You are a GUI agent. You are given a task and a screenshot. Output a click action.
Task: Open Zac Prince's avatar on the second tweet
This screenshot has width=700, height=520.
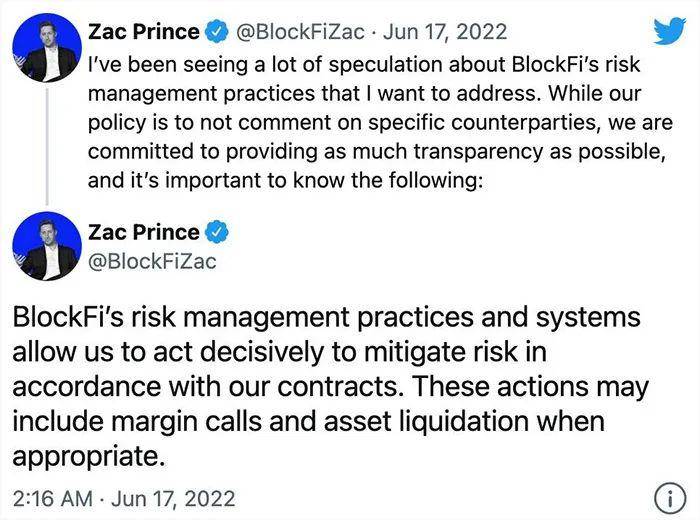(x=47, y=246)
